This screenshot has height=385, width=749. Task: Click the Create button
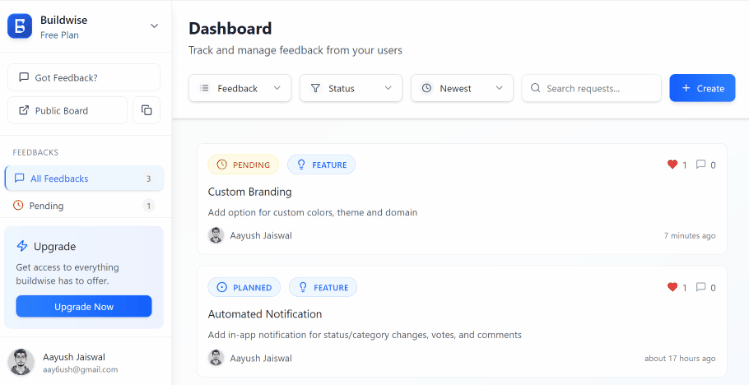click(702, 88)
